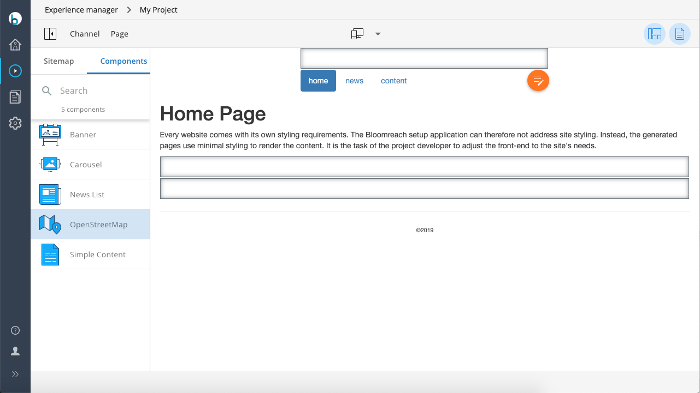Screen dimensions: 700x393
Task: Click the Carousel label
Action: coord(86,164)
